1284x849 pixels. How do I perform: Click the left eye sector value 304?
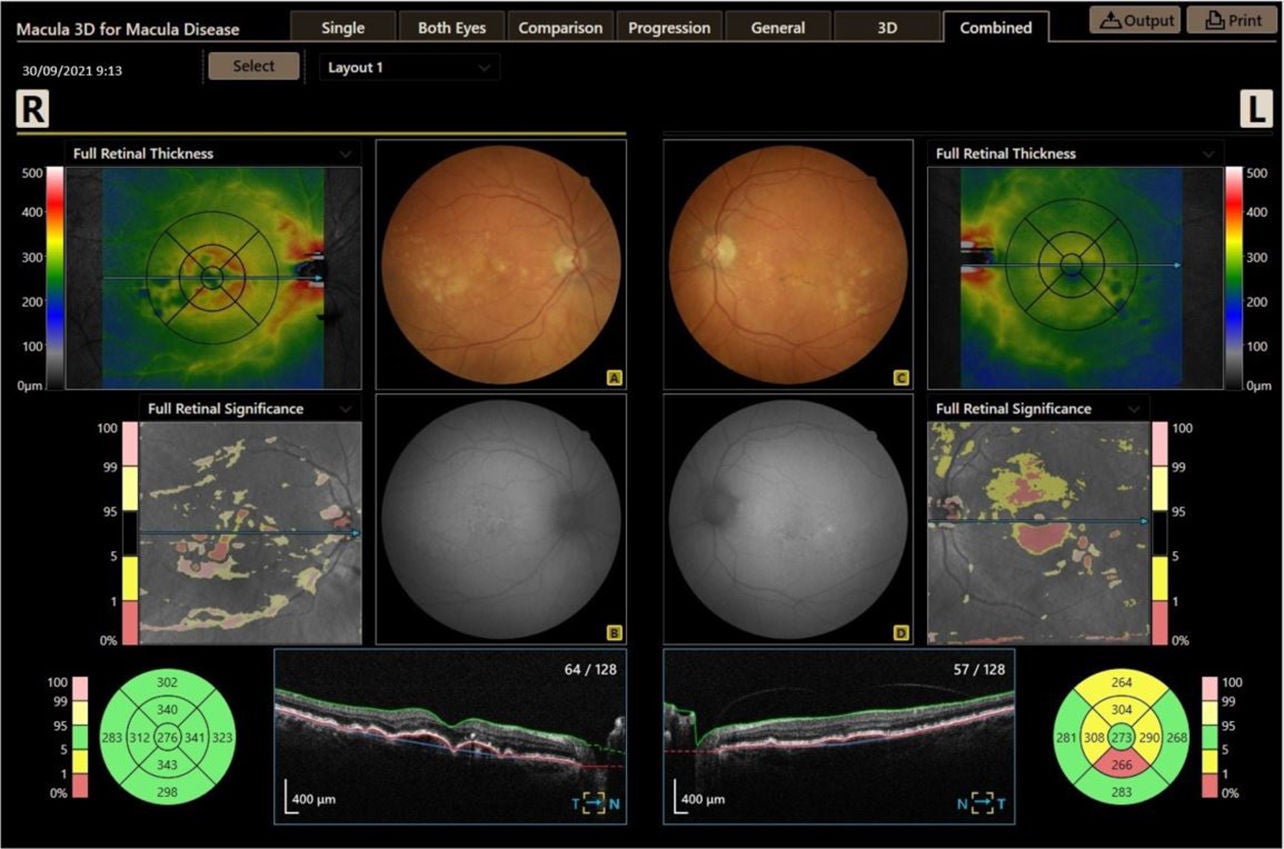(x=1120, y=709)
